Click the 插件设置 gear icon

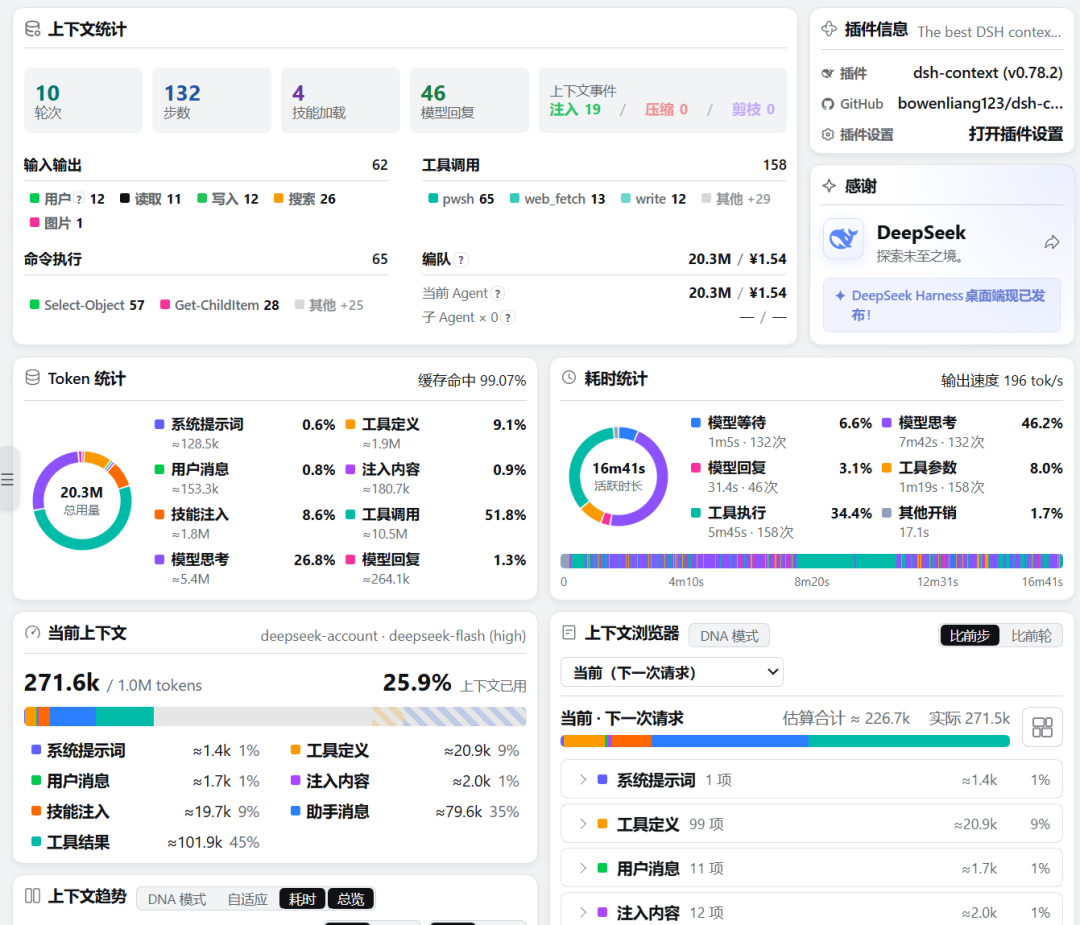point(828,134)
